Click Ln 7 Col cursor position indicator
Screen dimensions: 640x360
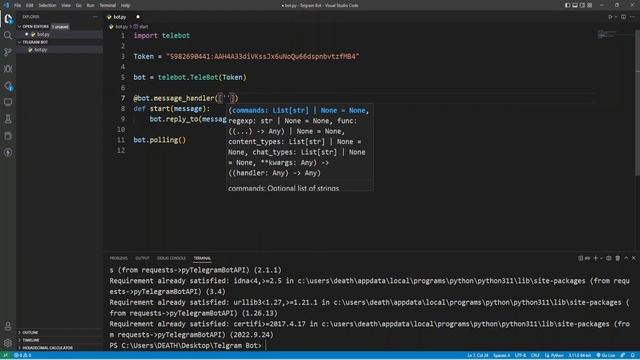pos(478,356)
